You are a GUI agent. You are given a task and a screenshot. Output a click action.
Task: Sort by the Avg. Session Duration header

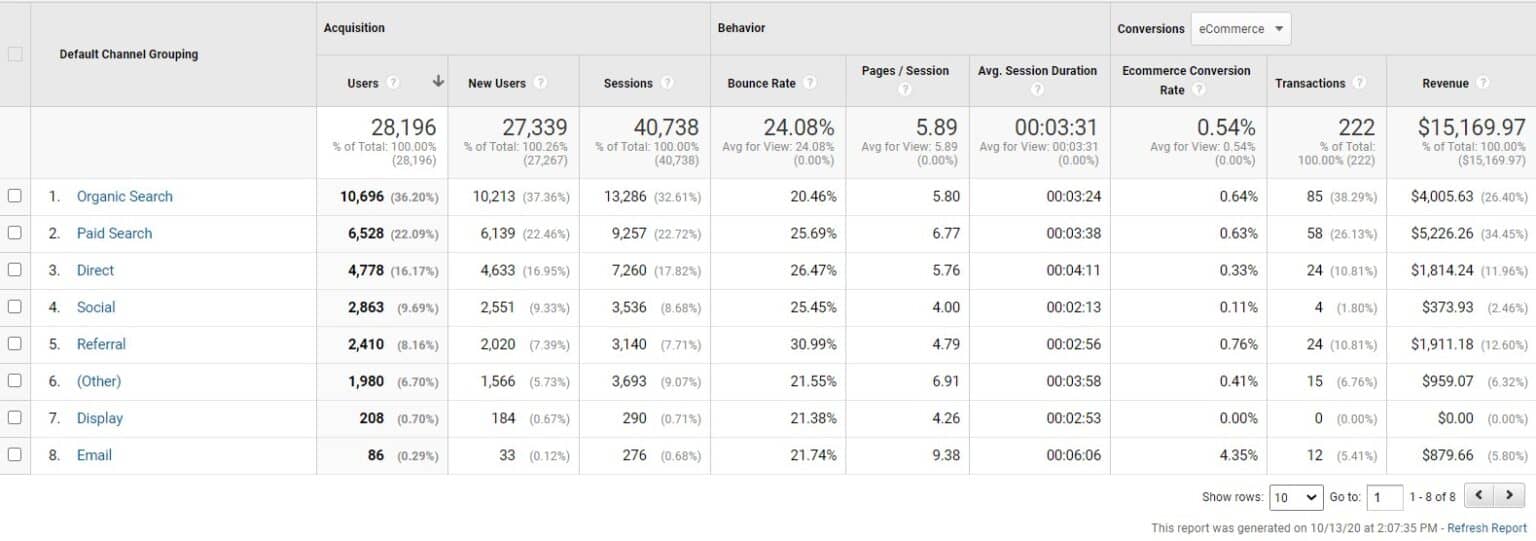(x=1038, y=71)
